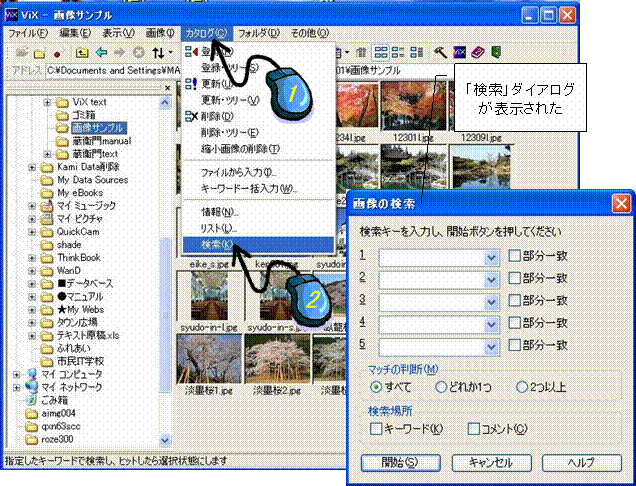
Task: Expand the マイ コンピュータ tree node
Action: [x=17, y=373]
